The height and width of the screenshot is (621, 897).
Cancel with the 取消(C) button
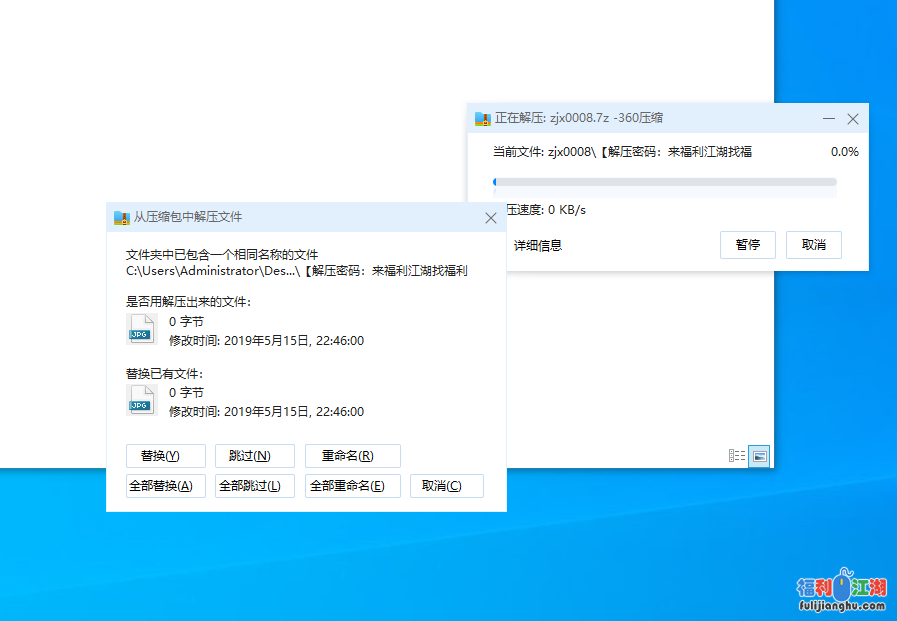(x=446, y=486)
